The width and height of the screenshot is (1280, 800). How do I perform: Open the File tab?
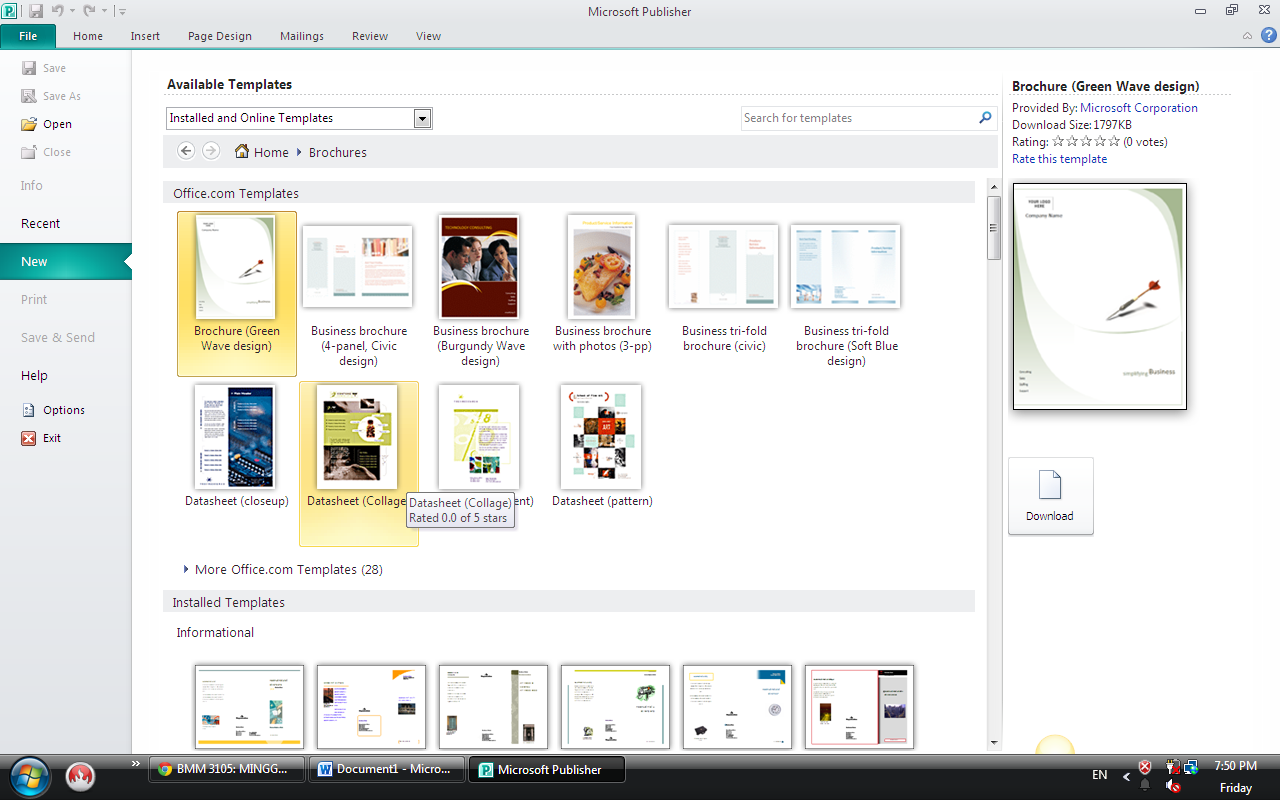(x=28, y=36)
